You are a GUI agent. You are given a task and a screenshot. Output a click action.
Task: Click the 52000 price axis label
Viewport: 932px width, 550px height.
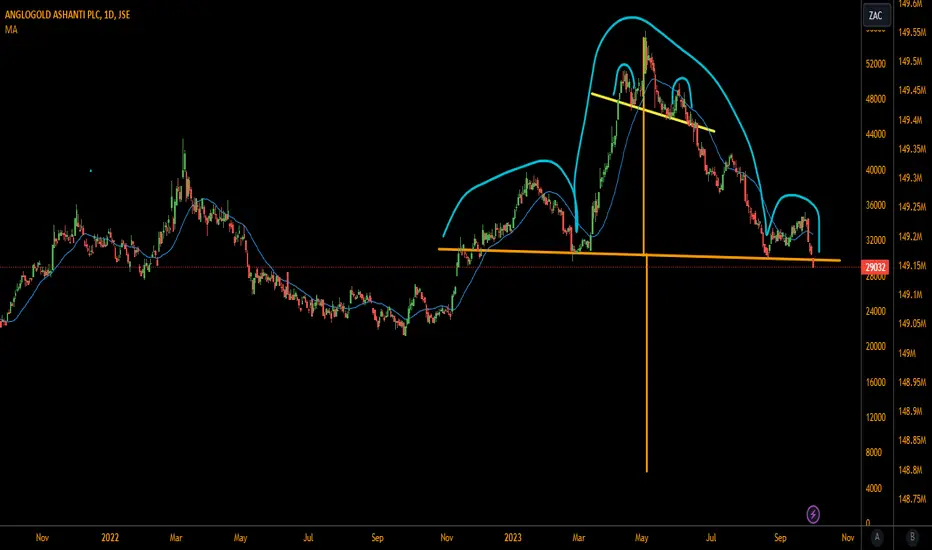pyautogui.click(x=876, y=64)
